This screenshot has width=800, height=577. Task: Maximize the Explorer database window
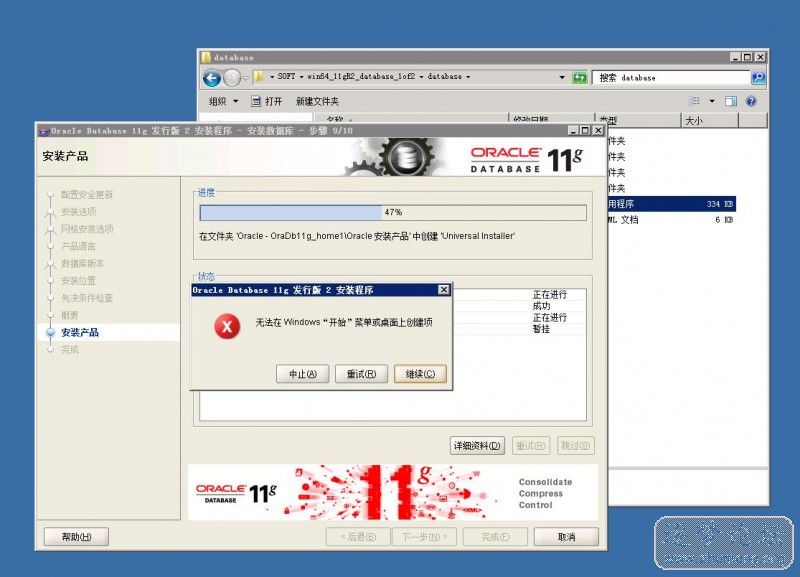coord(747,57)
